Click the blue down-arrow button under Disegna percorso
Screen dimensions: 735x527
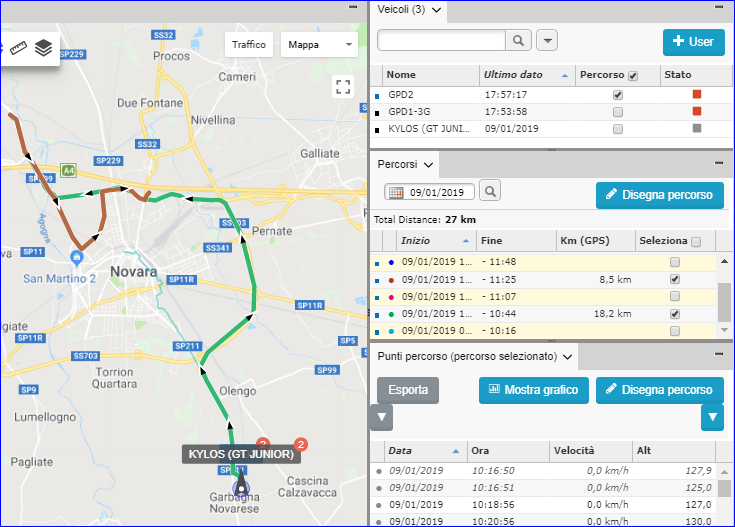pos(712,417)
